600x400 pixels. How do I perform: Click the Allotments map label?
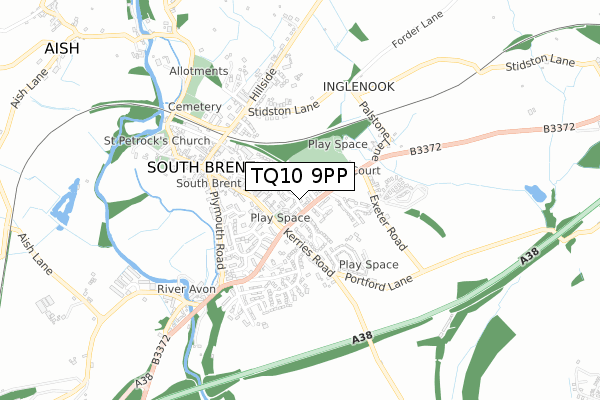click(x=199, y=71)
